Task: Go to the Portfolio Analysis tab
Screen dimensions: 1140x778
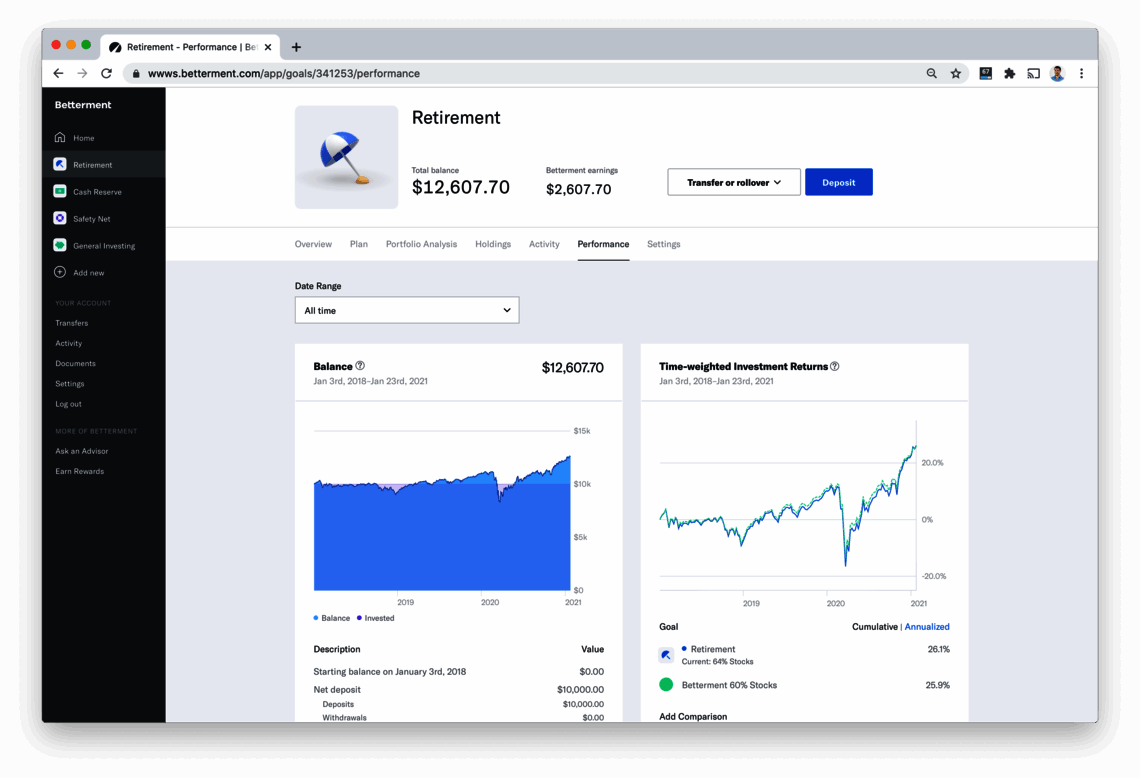Action: 421,244
